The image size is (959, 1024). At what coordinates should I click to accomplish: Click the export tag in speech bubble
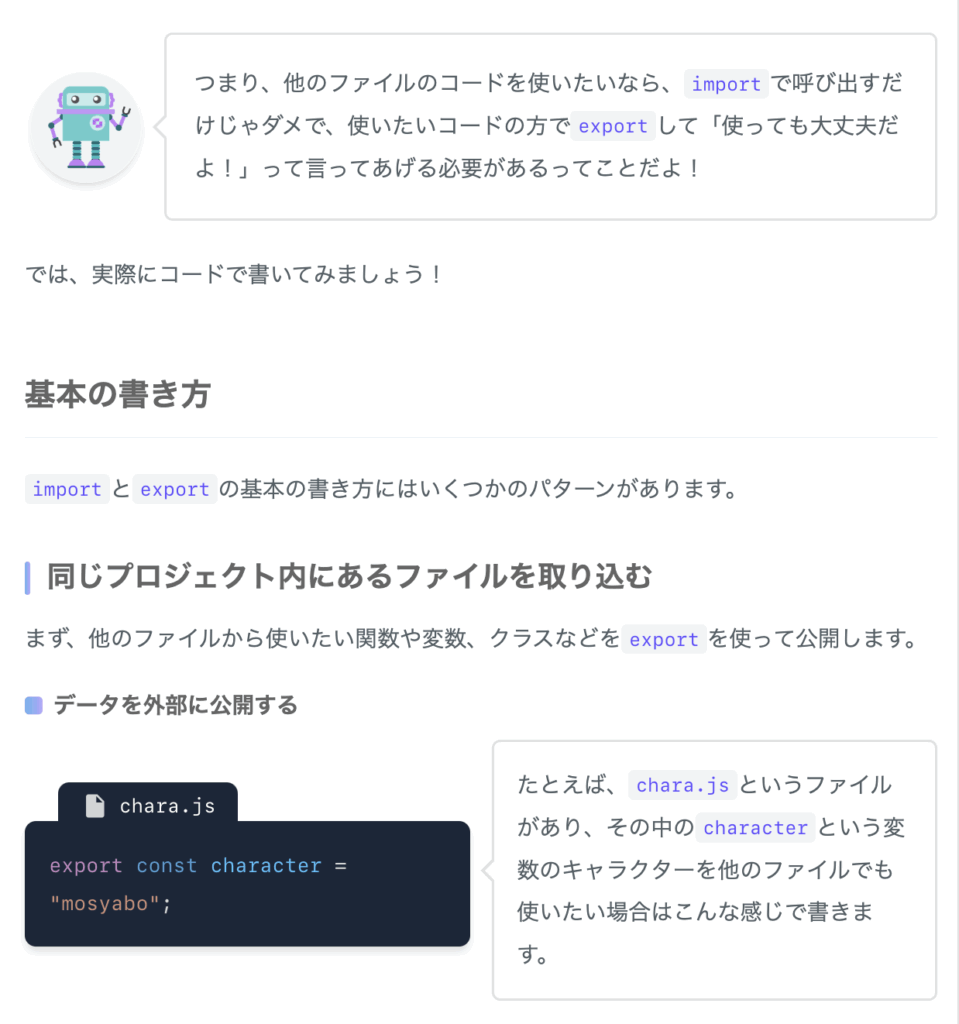pyautogui.click(x=613, y=126)
